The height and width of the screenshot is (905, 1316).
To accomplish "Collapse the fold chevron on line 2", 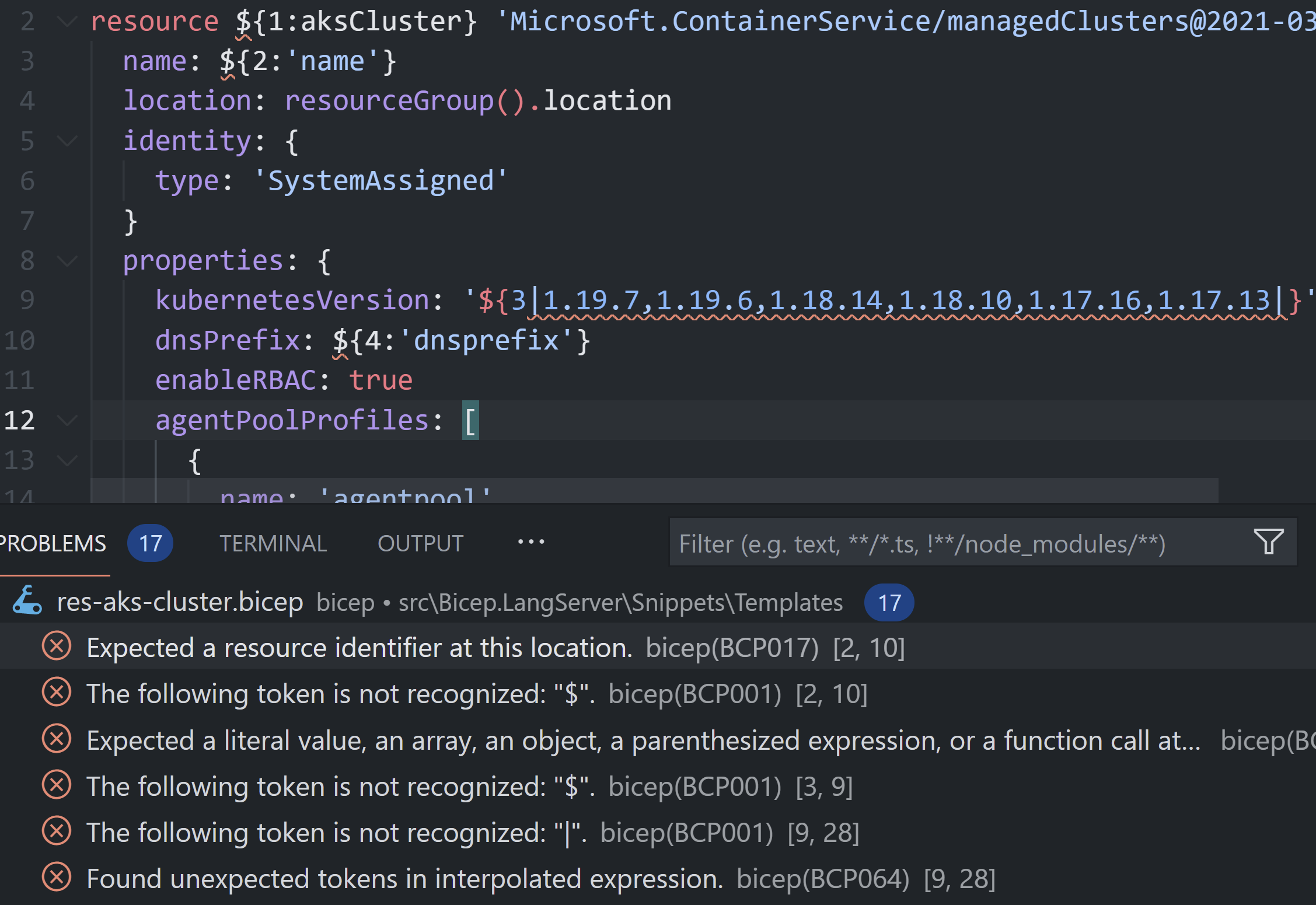I will pos(68,22).
